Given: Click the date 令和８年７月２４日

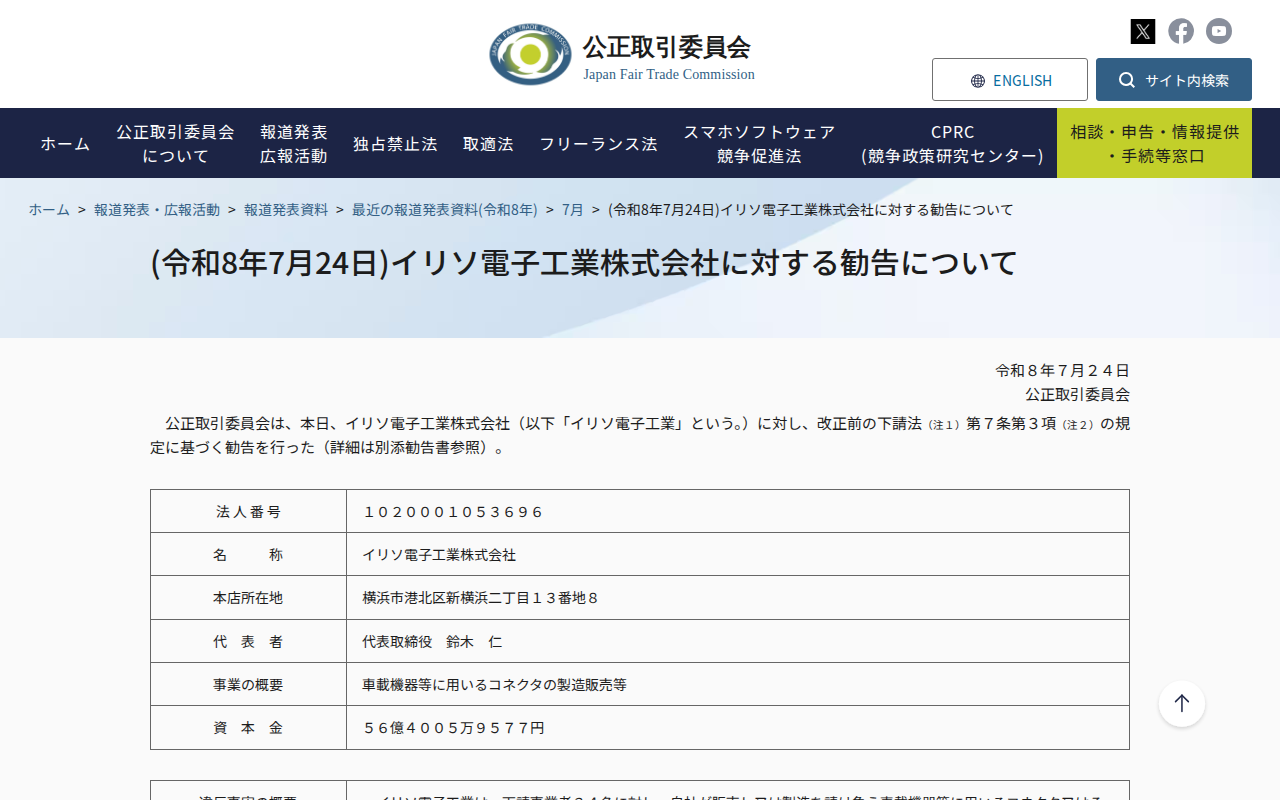Looking at the screenshot, I should click(x=1062, y=371).
